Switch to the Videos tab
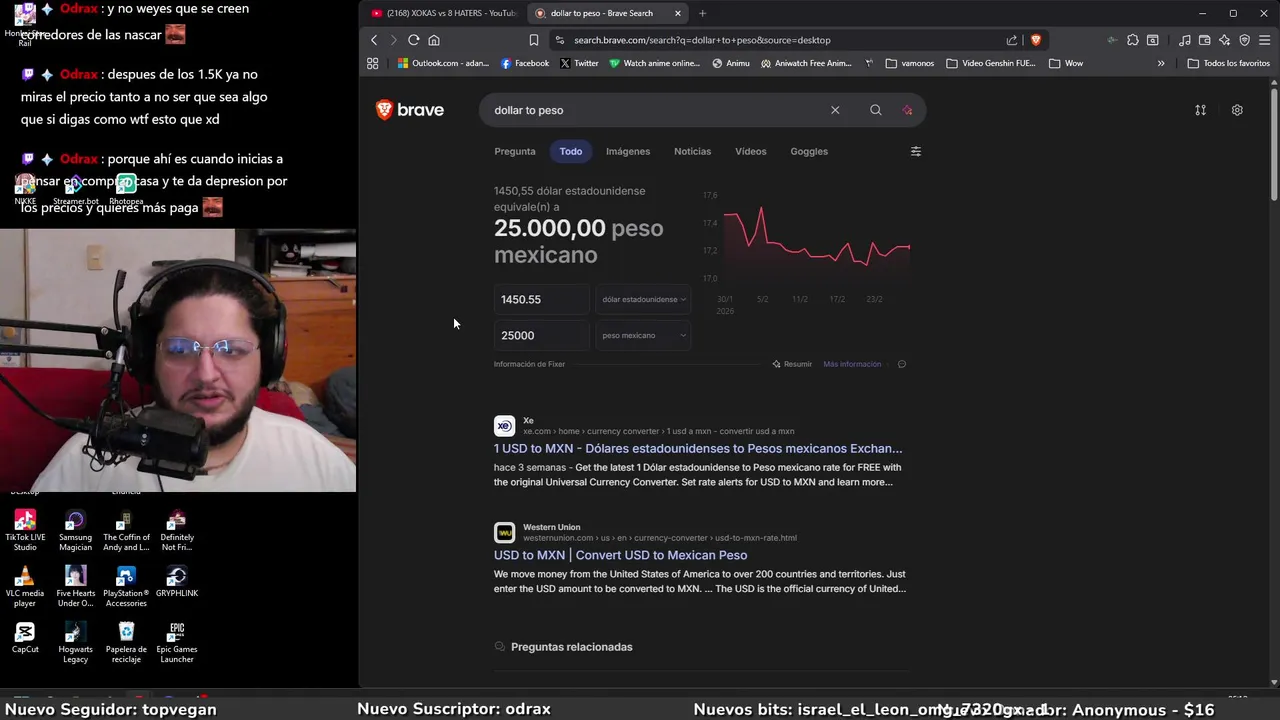 pyautogui.click(x=751, y=151)
